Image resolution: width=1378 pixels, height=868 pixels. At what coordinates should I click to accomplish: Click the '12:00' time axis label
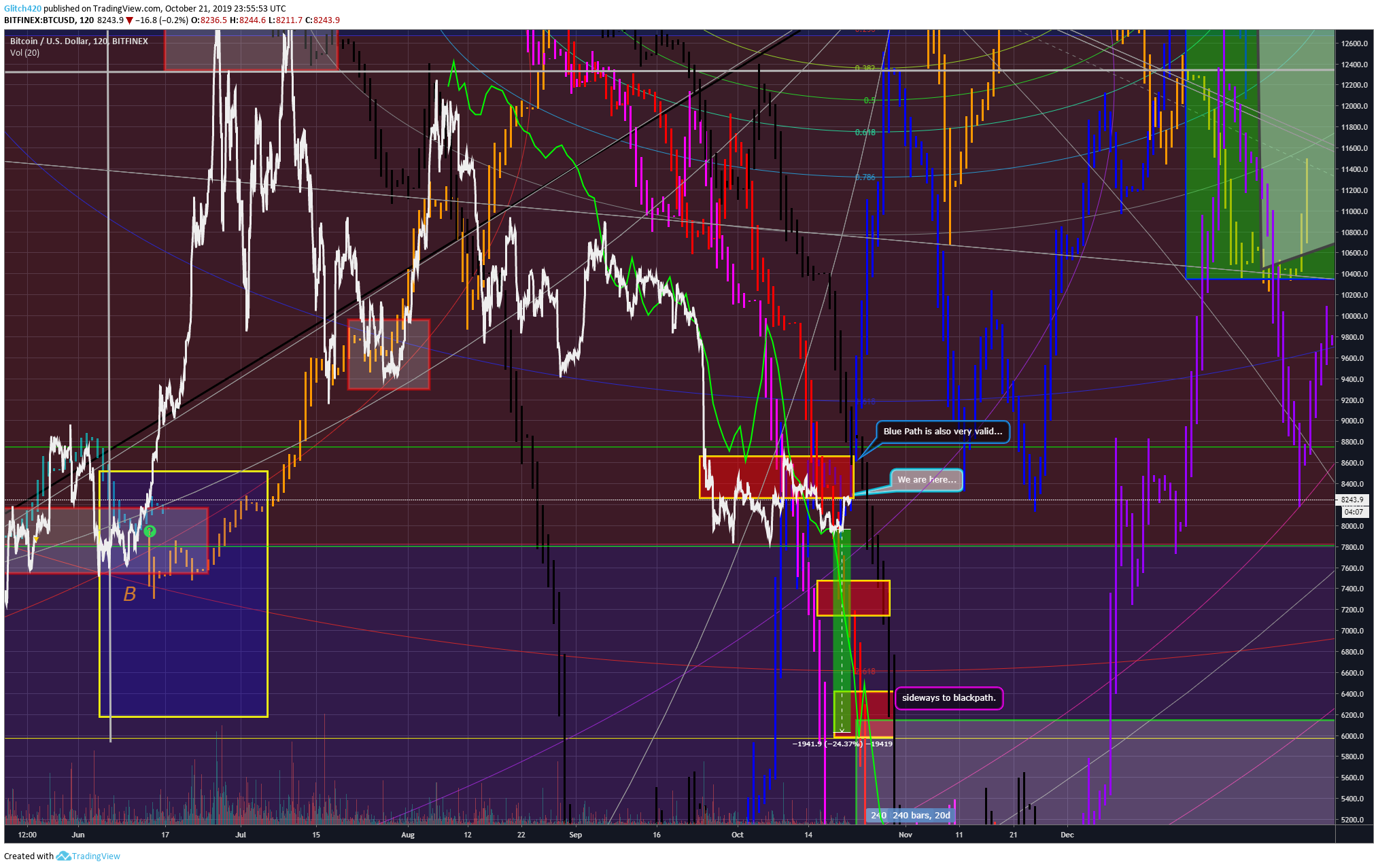coord(27,835)
